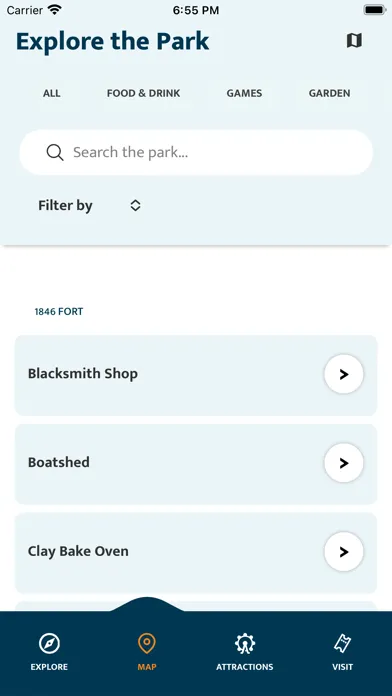Open the Filter by dropdown label
This screenshot has width=392, height=696.
65,206
